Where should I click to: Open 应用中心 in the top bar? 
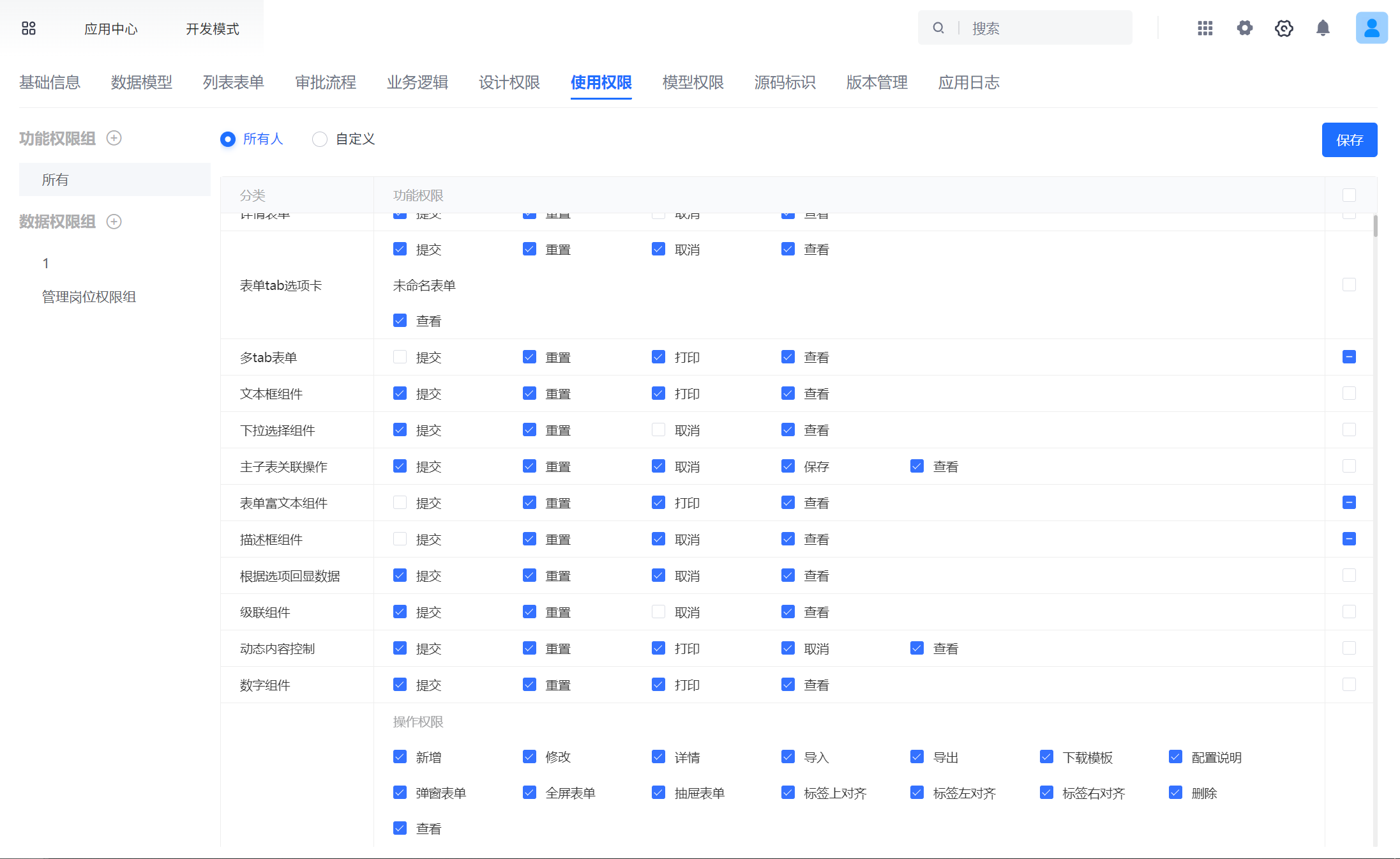111,29
